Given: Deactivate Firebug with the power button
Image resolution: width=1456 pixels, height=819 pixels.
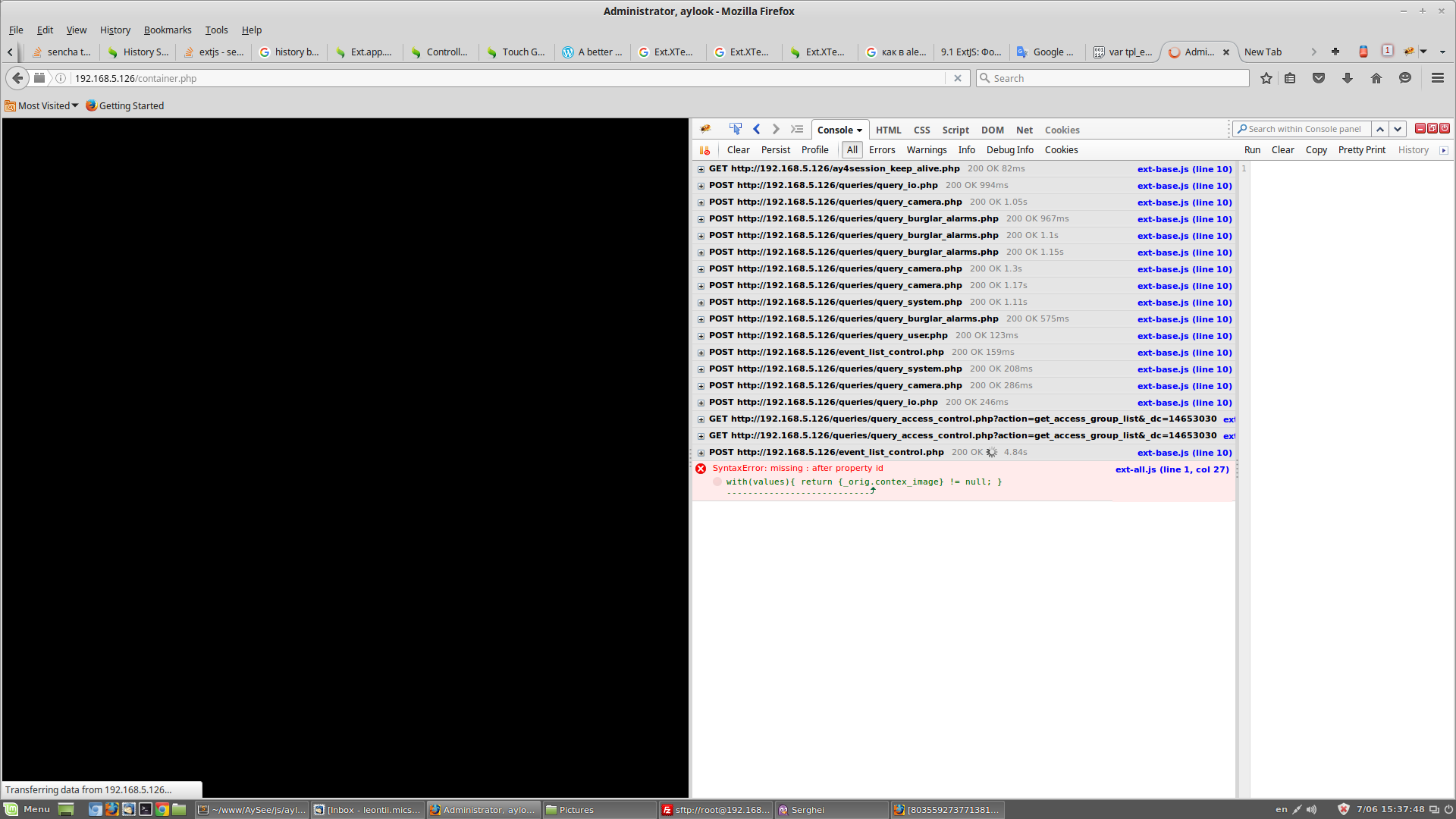Looking at the screenshot, I should click(1445, 128).
